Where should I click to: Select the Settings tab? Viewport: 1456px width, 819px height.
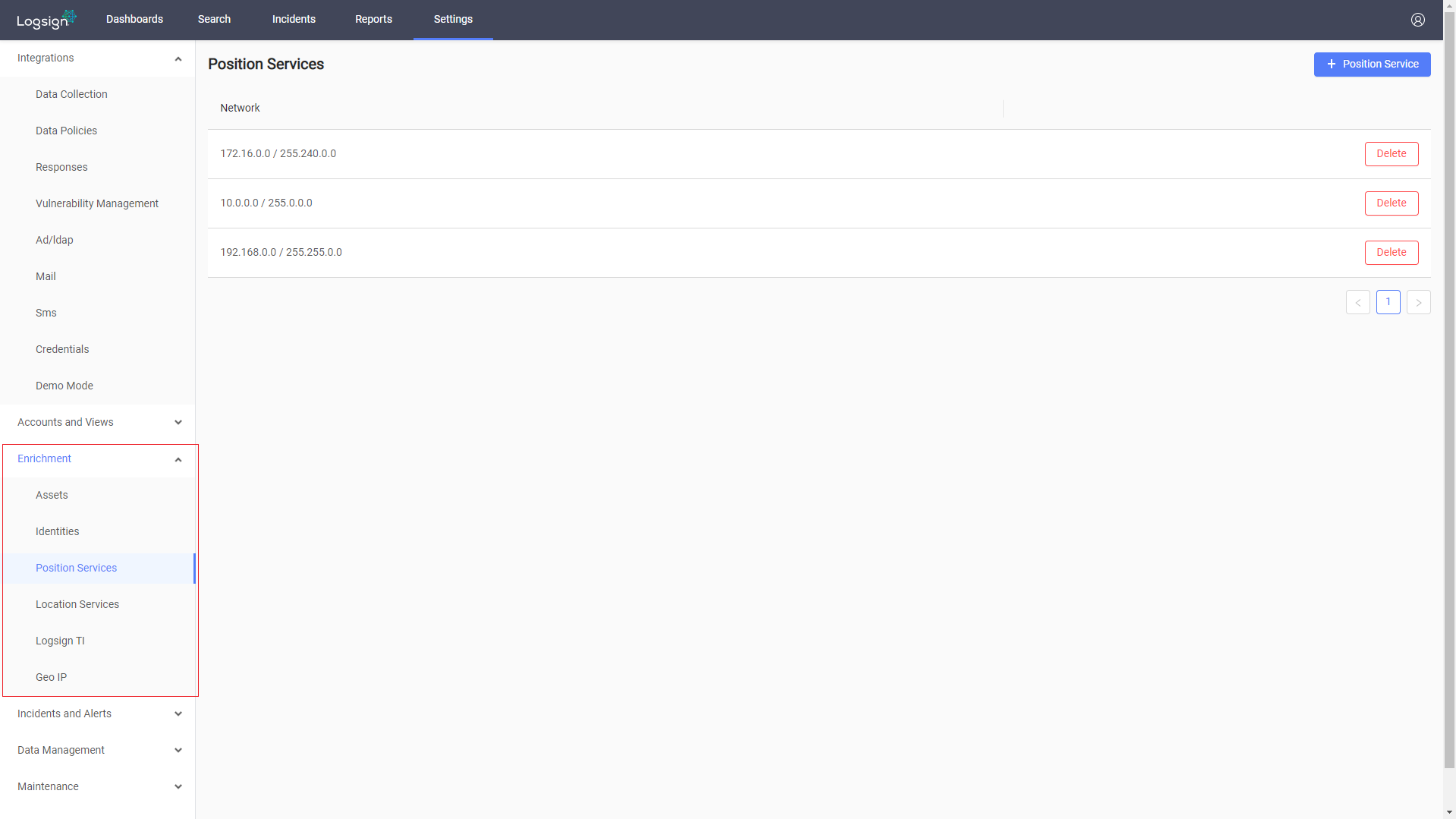point(453,20)
